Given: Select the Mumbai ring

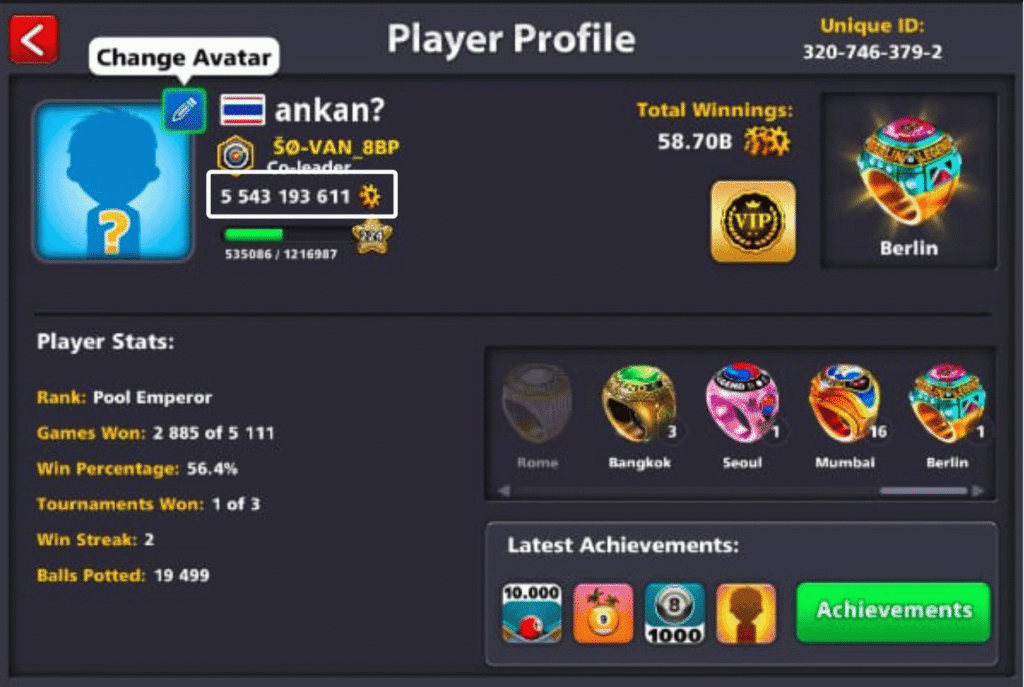Looking at the screenshot, I should point(846,417).
